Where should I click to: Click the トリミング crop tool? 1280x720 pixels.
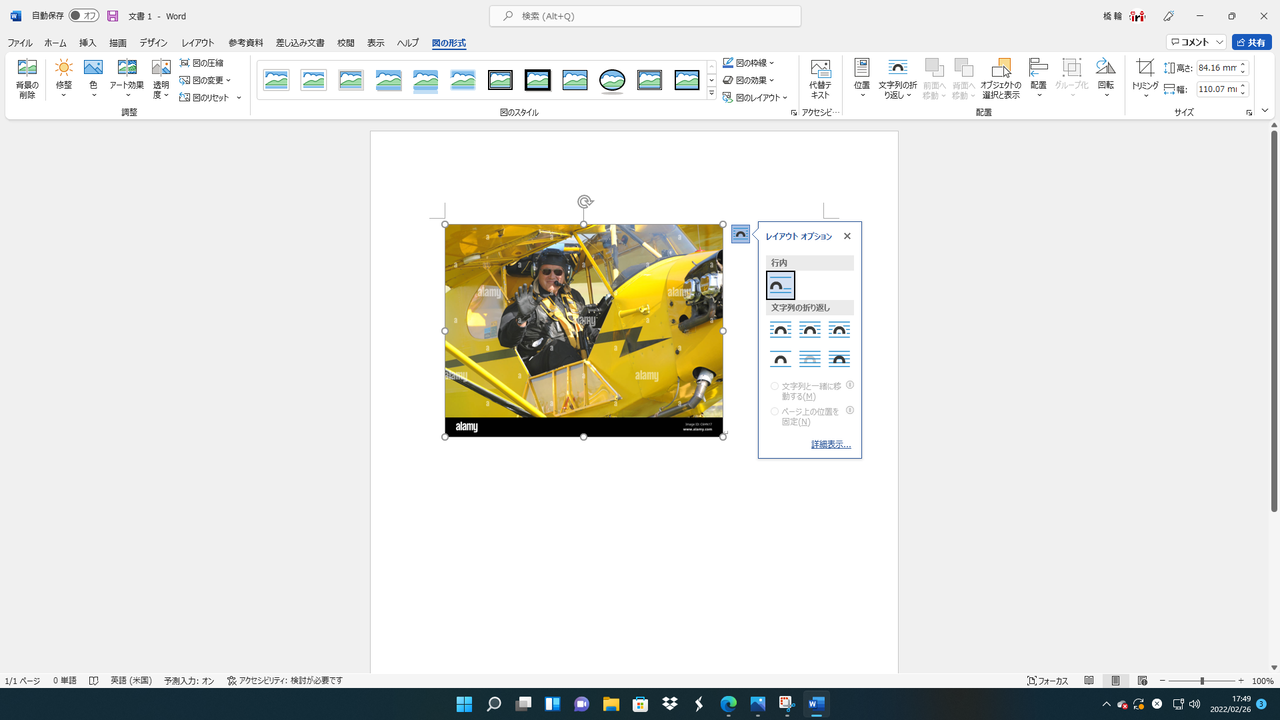click(1145, 79)
